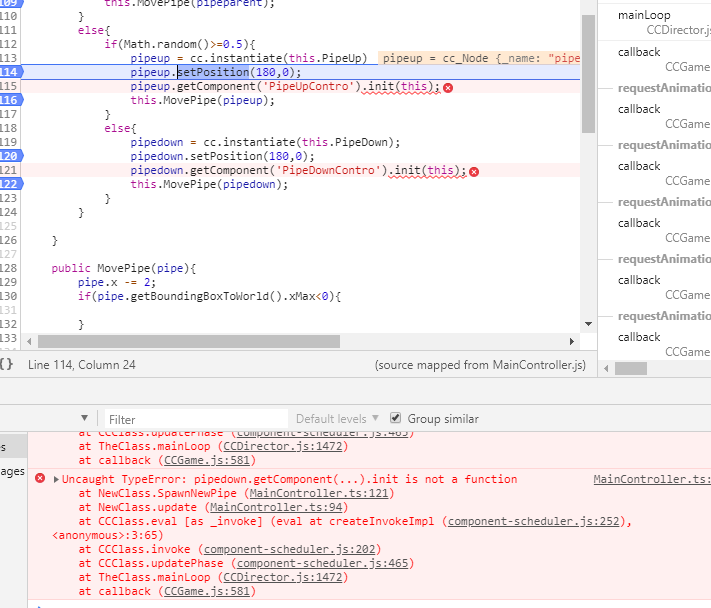711x608 pixels.
Task: Click the code editor scroll-left arrow
Action: [x=29, y=341]
